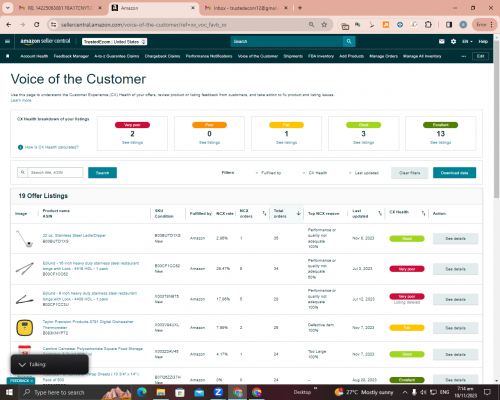500x400 pixels.
Task: Click the Very poor badge on the 16 inch tongs row
Action: 407,269
